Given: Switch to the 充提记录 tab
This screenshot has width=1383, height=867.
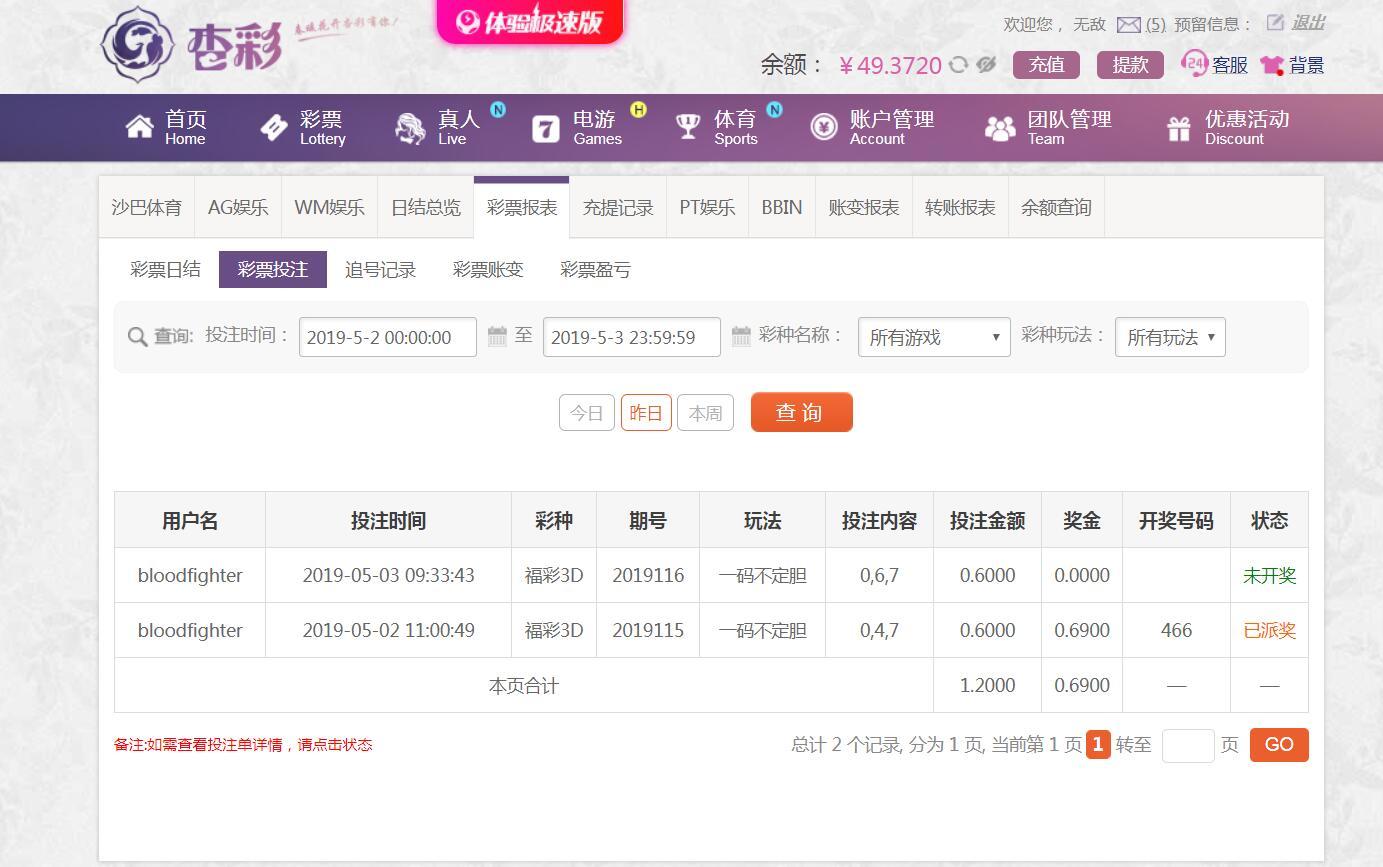Looking at the screenshot, I should (x=618, y=208).
